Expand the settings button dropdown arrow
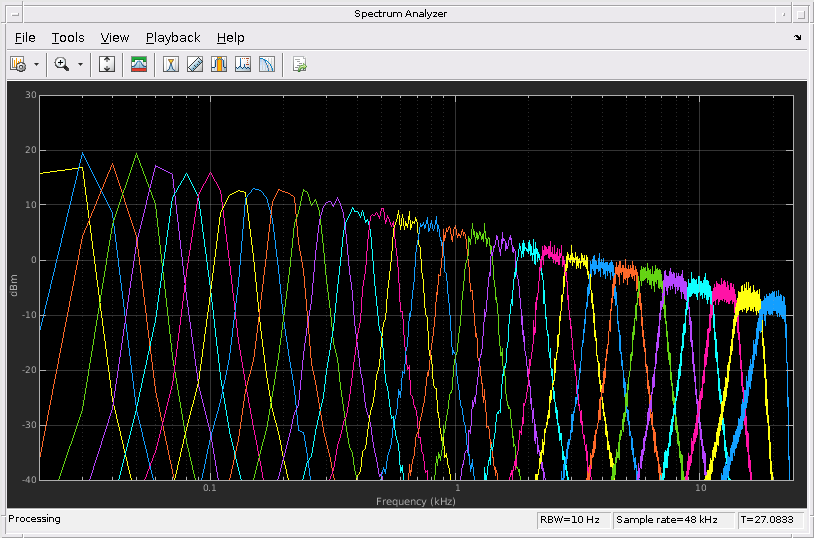 pos(36,64)
